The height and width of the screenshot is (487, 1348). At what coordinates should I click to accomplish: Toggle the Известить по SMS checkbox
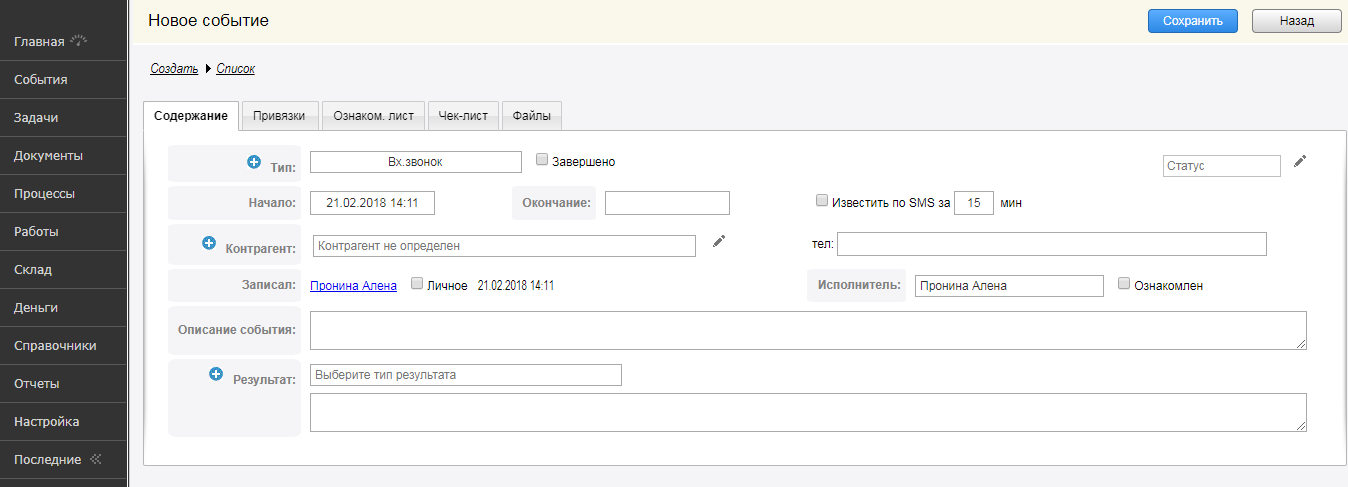[822, 201]
